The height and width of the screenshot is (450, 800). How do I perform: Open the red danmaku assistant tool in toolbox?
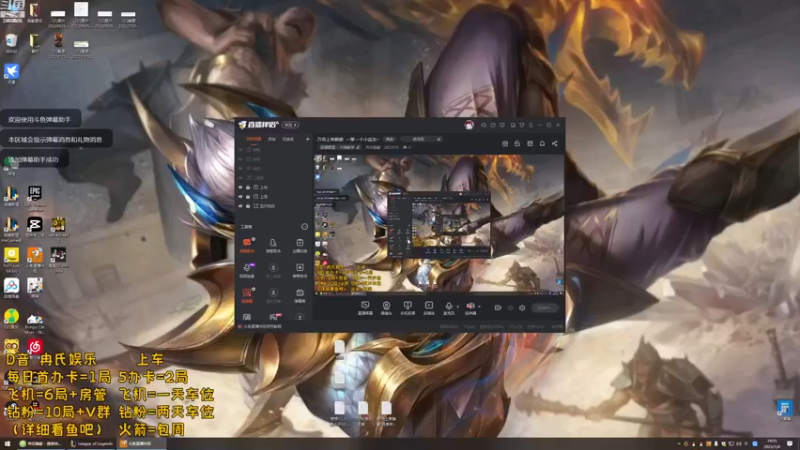247,244
